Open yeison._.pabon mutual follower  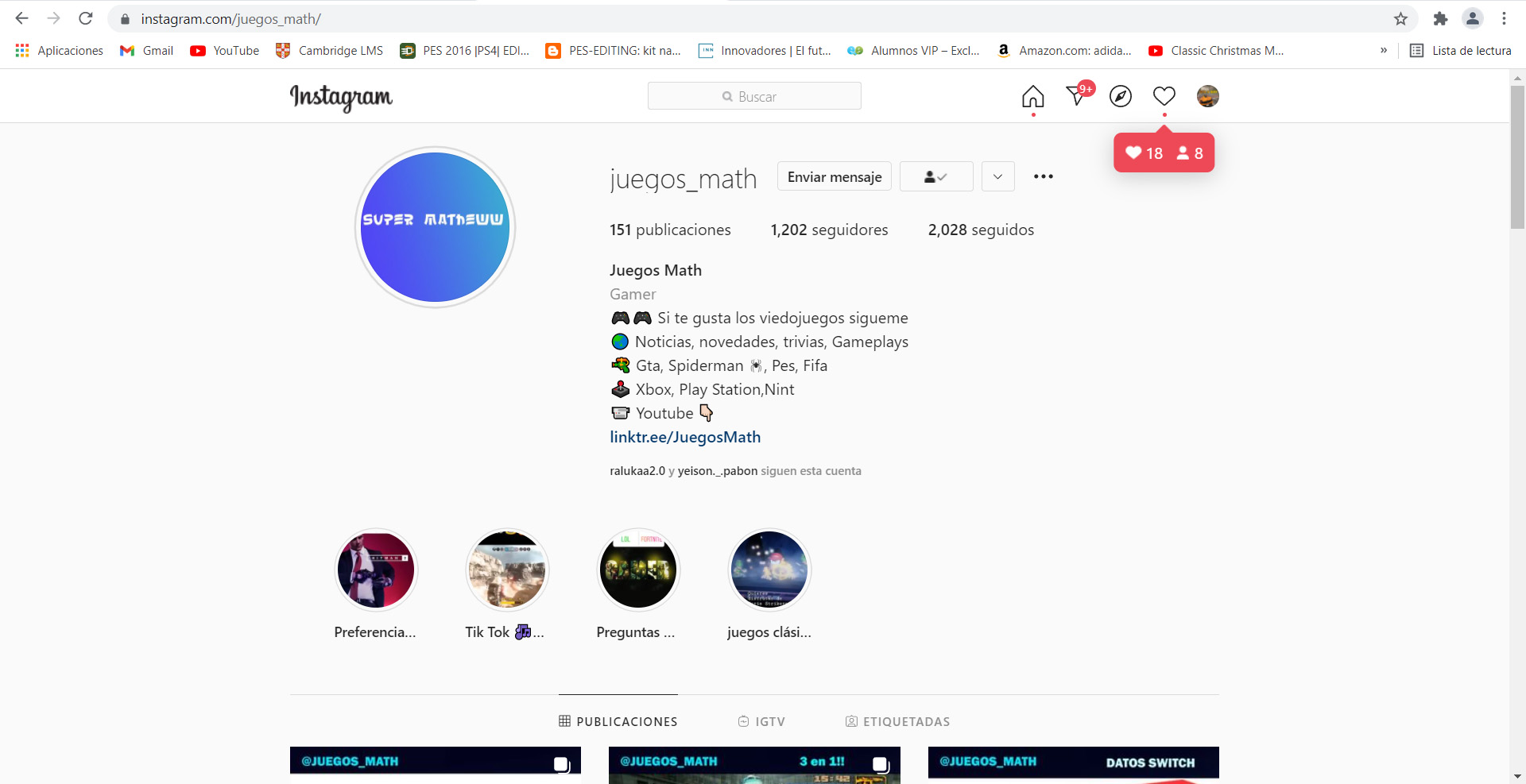(718, 471)
